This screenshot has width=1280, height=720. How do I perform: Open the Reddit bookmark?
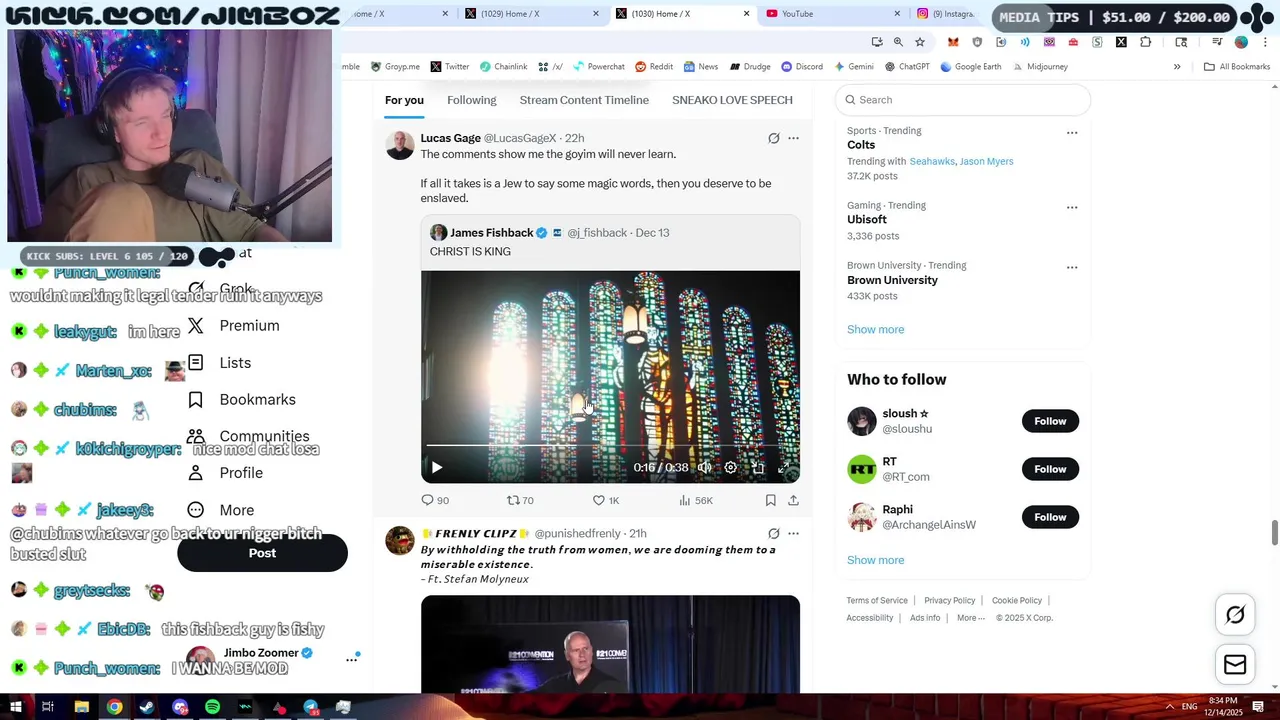653,67
